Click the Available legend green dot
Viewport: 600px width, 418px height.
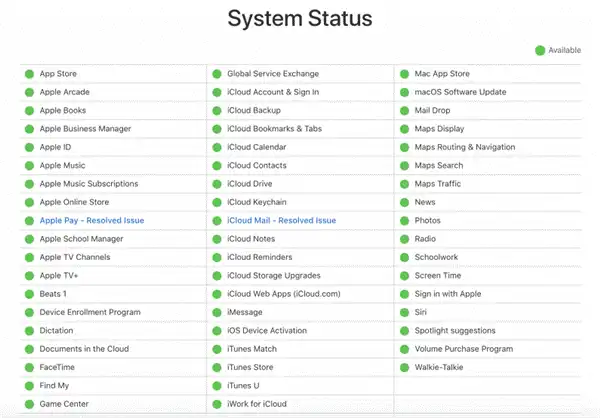click(x=540, y=50)
